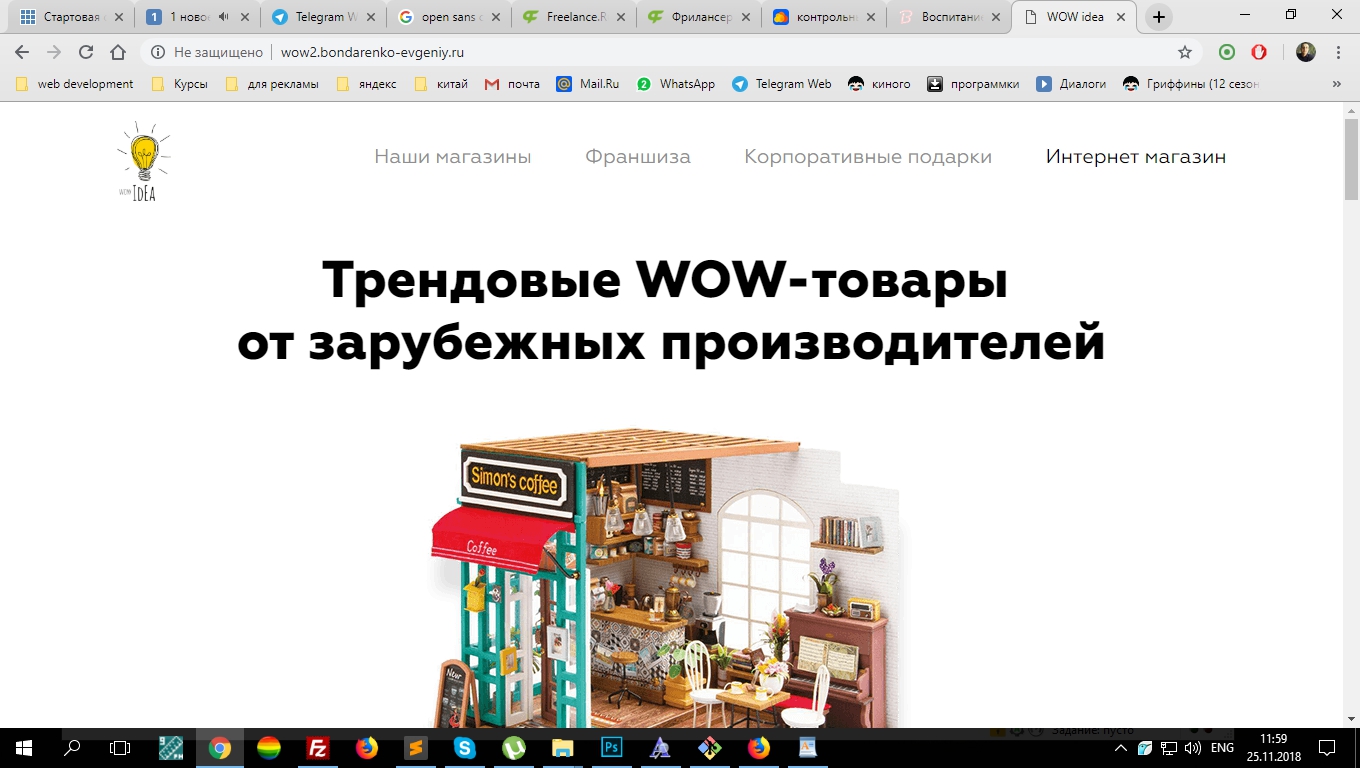
Task: Open Windows taskbar search
Action: 72,748
